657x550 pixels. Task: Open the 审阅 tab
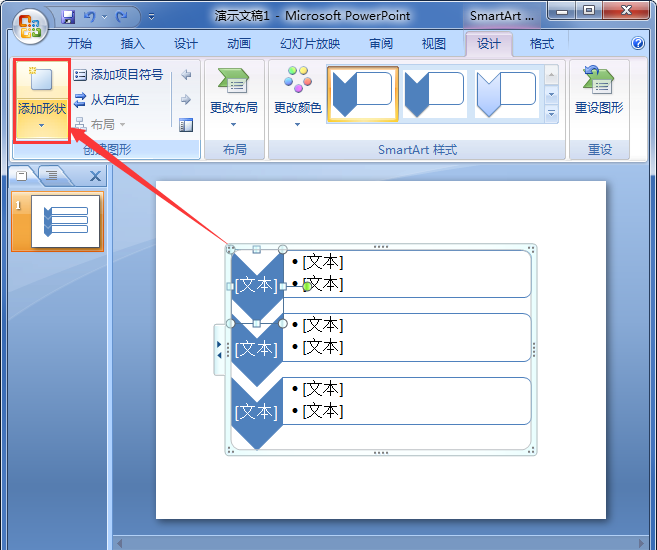(x=381, y=44)
